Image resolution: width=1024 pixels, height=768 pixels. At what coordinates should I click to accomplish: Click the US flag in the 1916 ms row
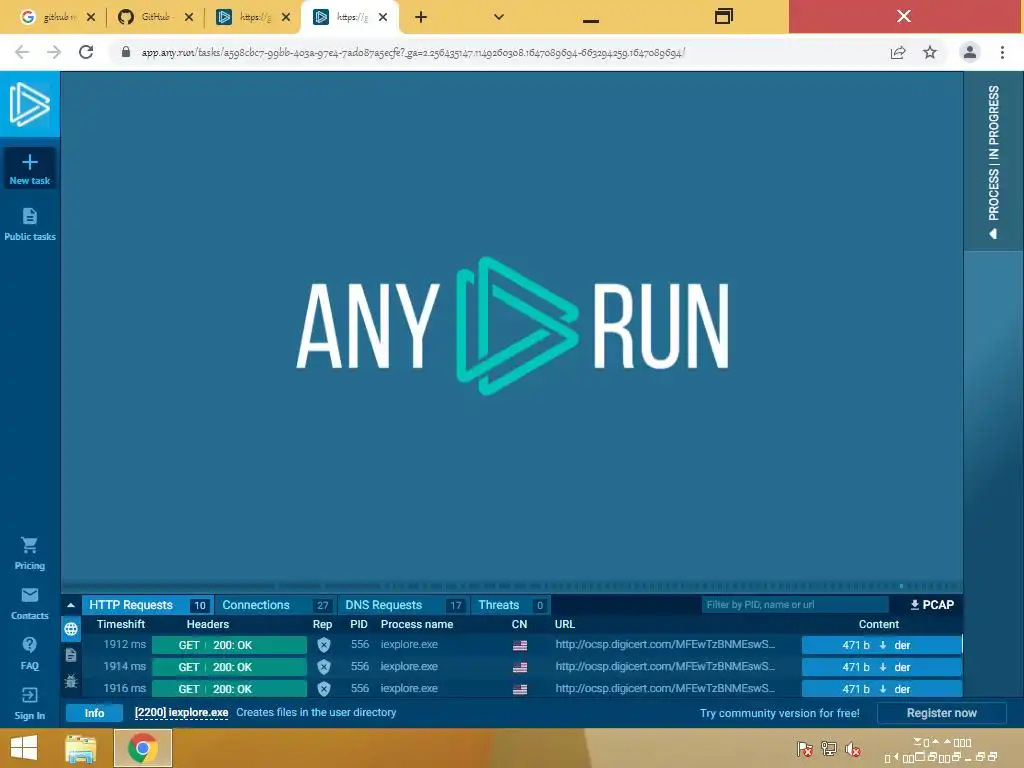click(x=520, y=690)
